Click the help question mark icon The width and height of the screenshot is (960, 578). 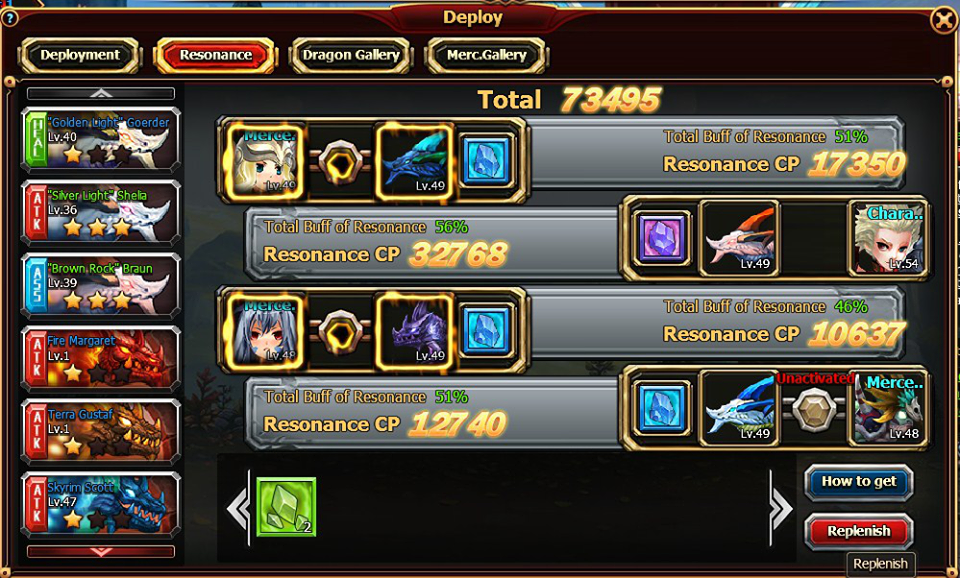(9, 18)
